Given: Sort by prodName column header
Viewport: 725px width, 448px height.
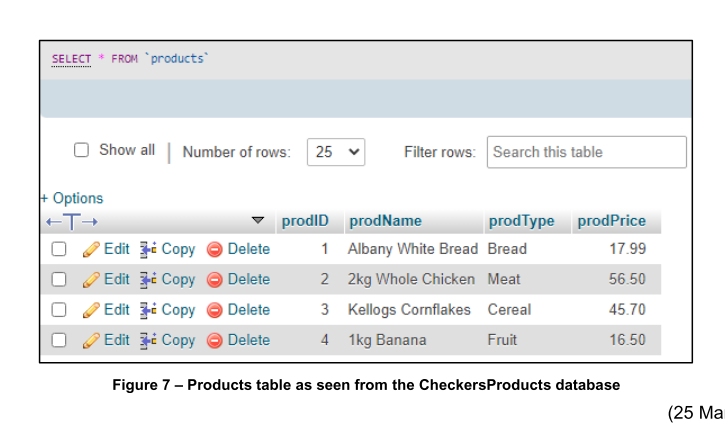Looking at the screenshot, I should click(x=386, y=221).
